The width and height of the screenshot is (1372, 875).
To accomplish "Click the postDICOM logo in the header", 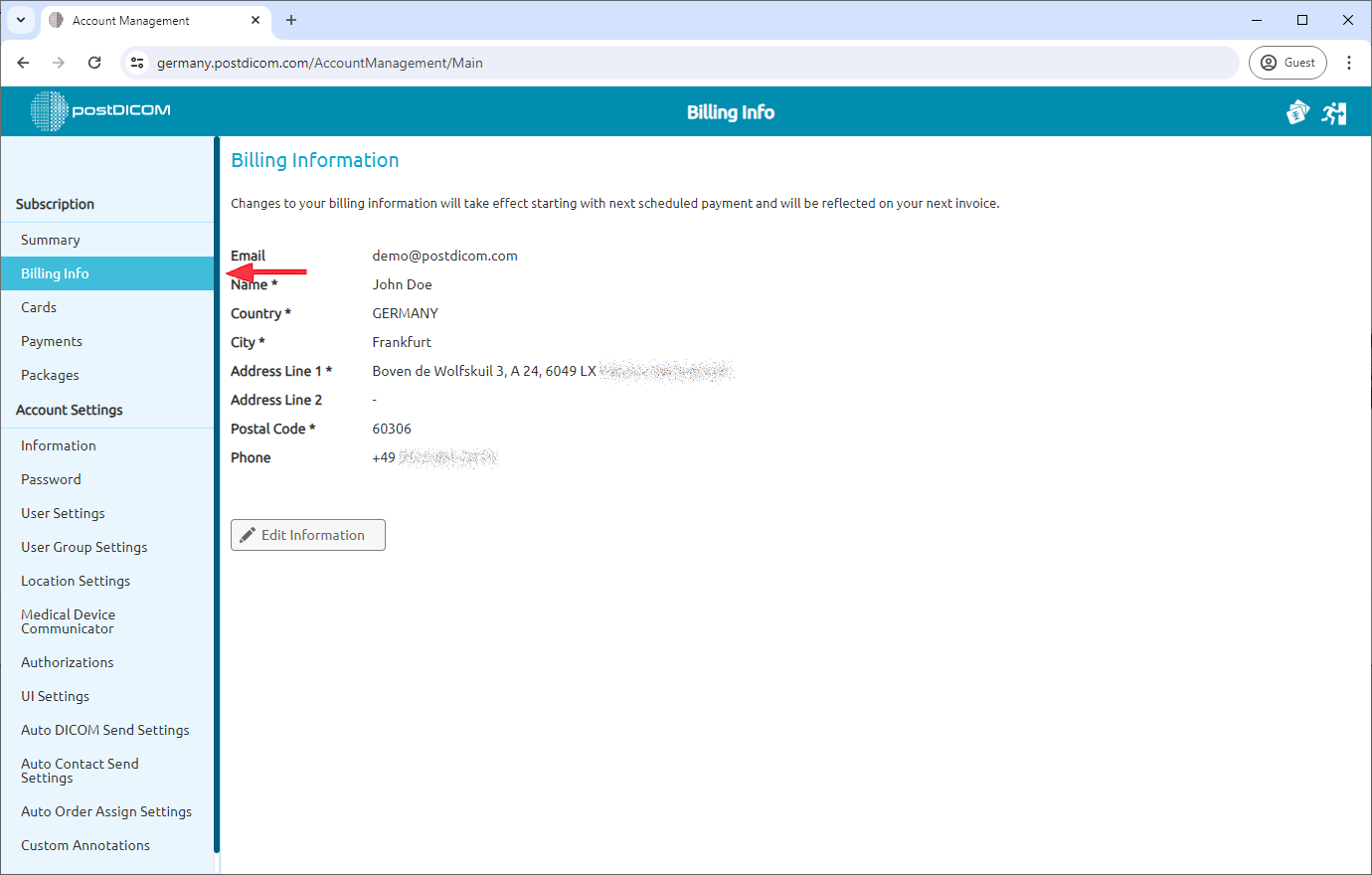I will click(99, 111).
